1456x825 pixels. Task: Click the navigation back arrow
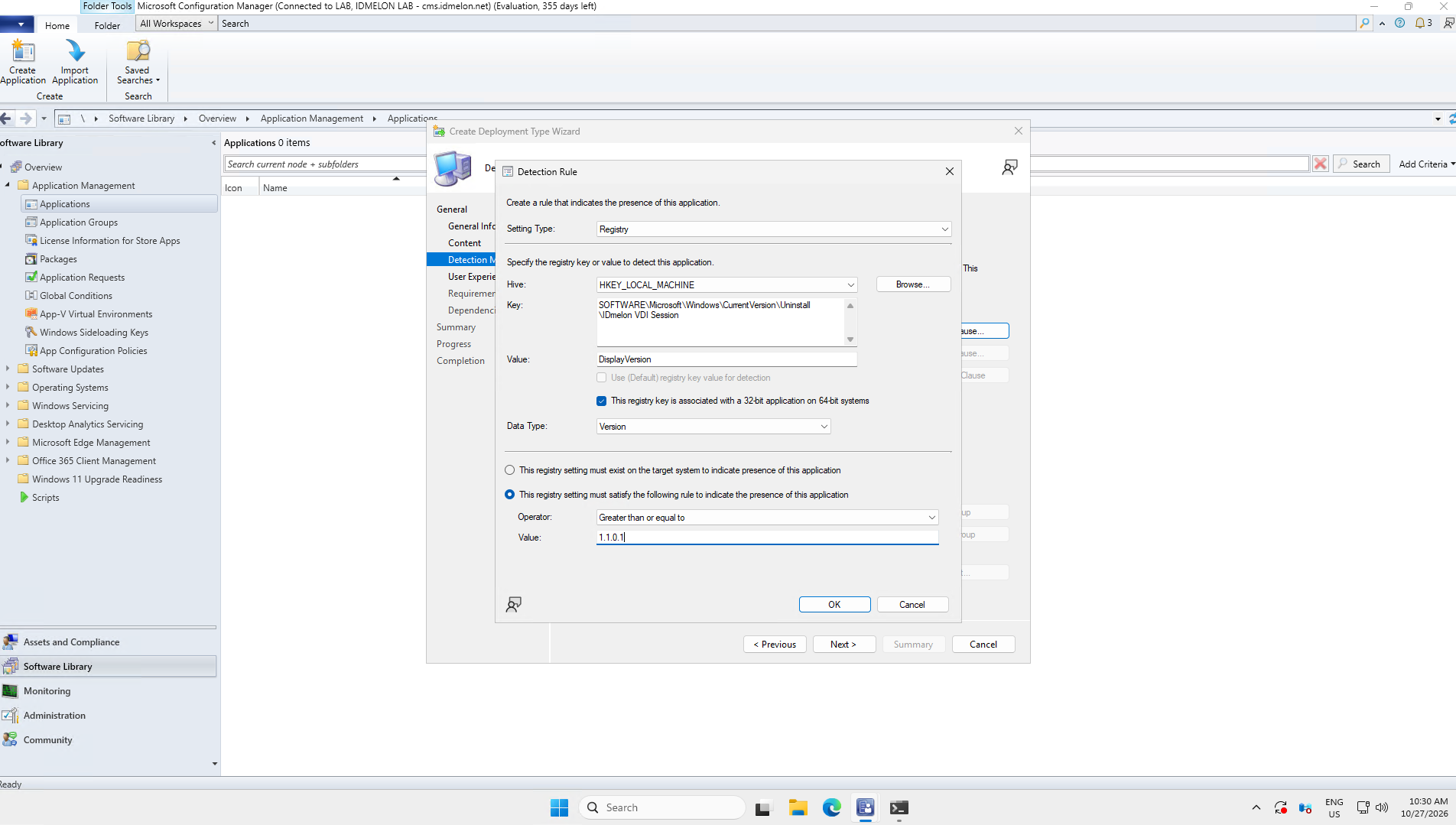click(6, 119)
